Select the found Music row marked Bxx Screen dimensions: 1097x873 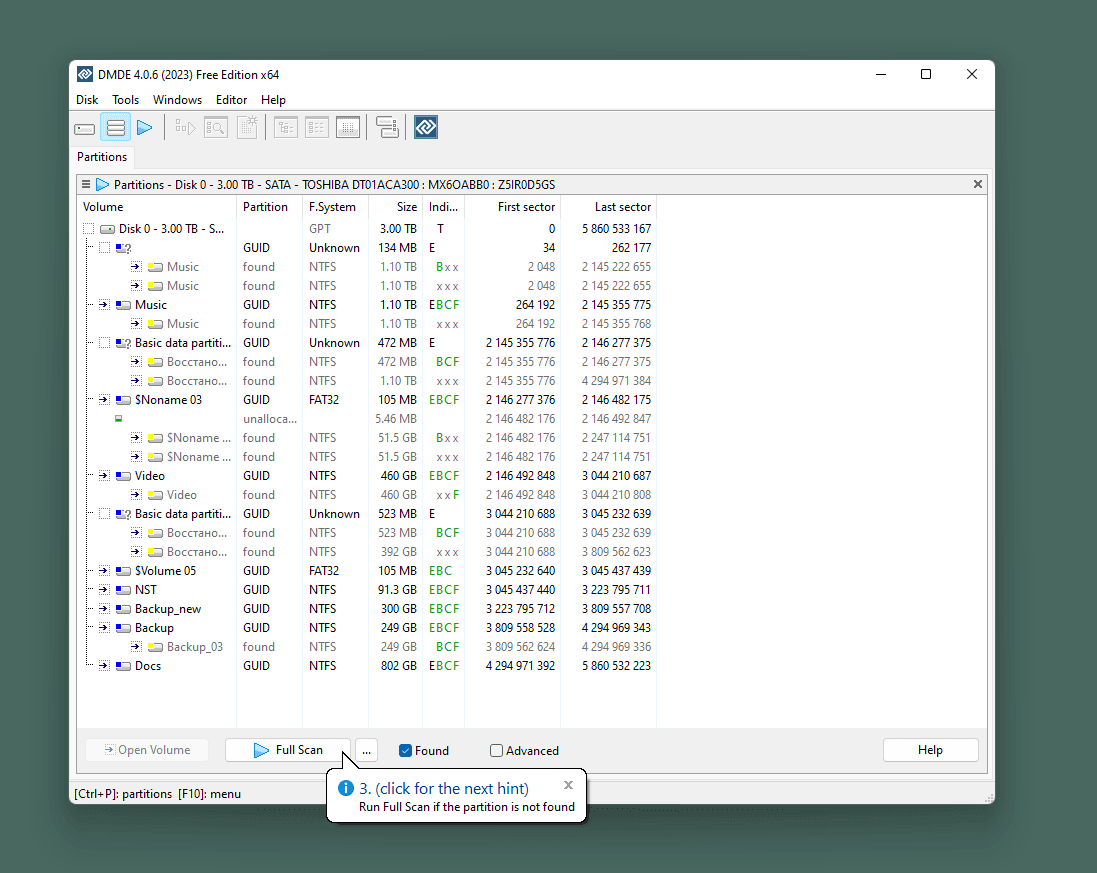coord(367,267)
